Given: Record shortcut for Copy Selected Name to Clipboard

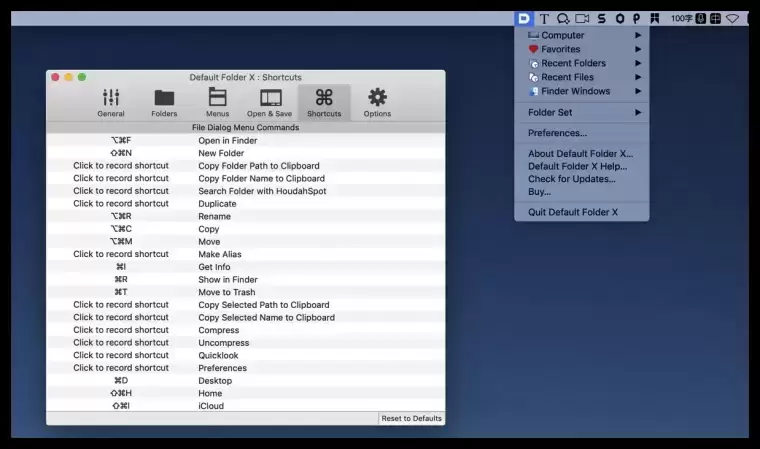Looking at the screenshot, I should 121,317.
